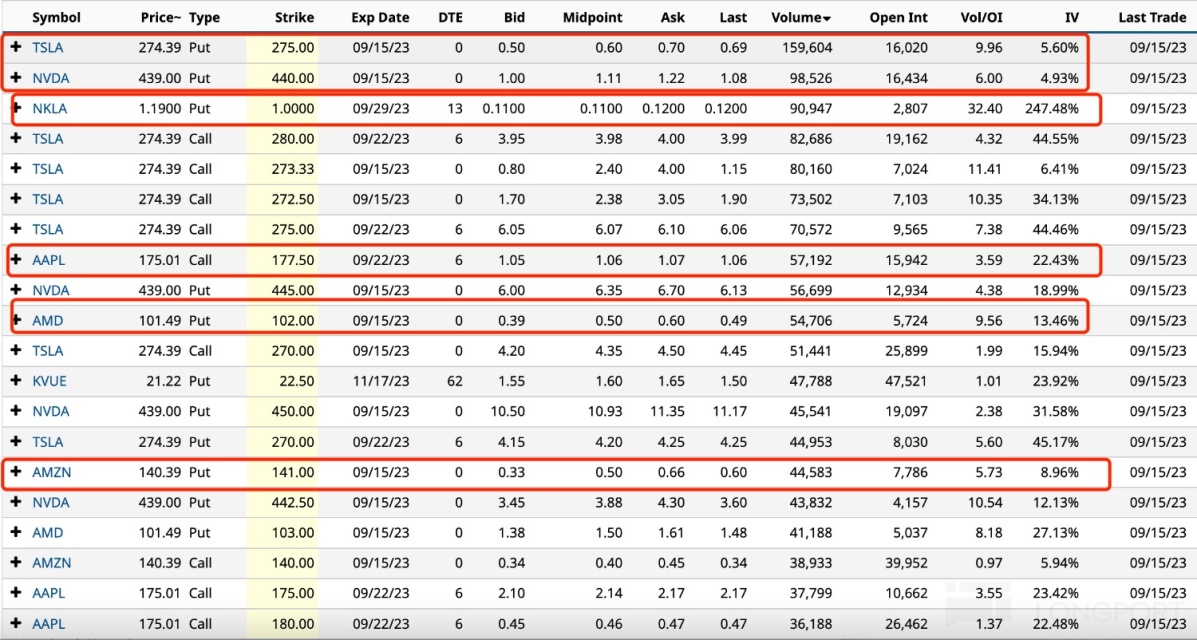This screenshot has width=1197, height=640.
Task: Expand the AMD 103.00 Put row
Action: 16,532
